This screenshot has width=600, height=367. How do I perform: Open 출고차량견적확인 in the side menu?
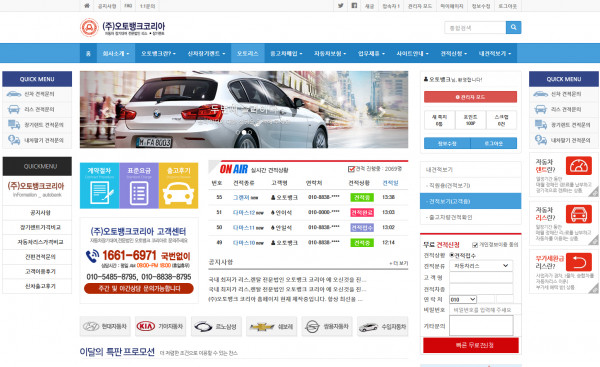coord(471,217)
